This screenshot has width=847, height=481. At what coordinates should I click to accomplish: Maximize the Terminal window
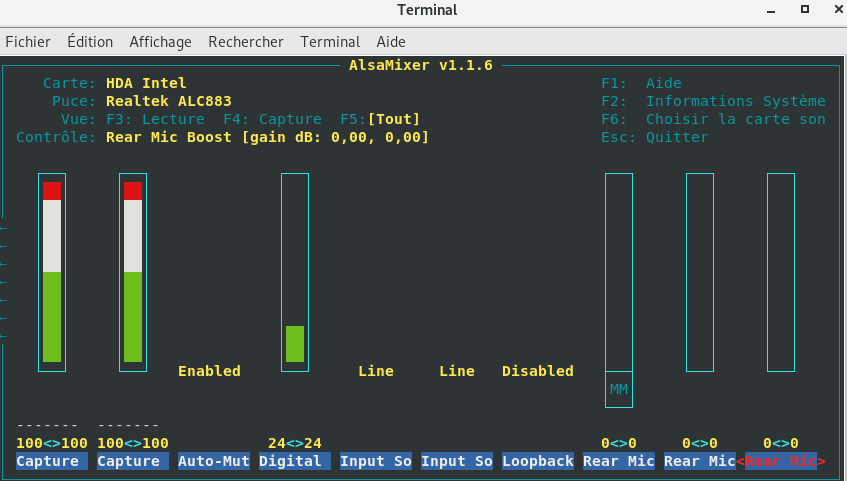click(804, 10)
